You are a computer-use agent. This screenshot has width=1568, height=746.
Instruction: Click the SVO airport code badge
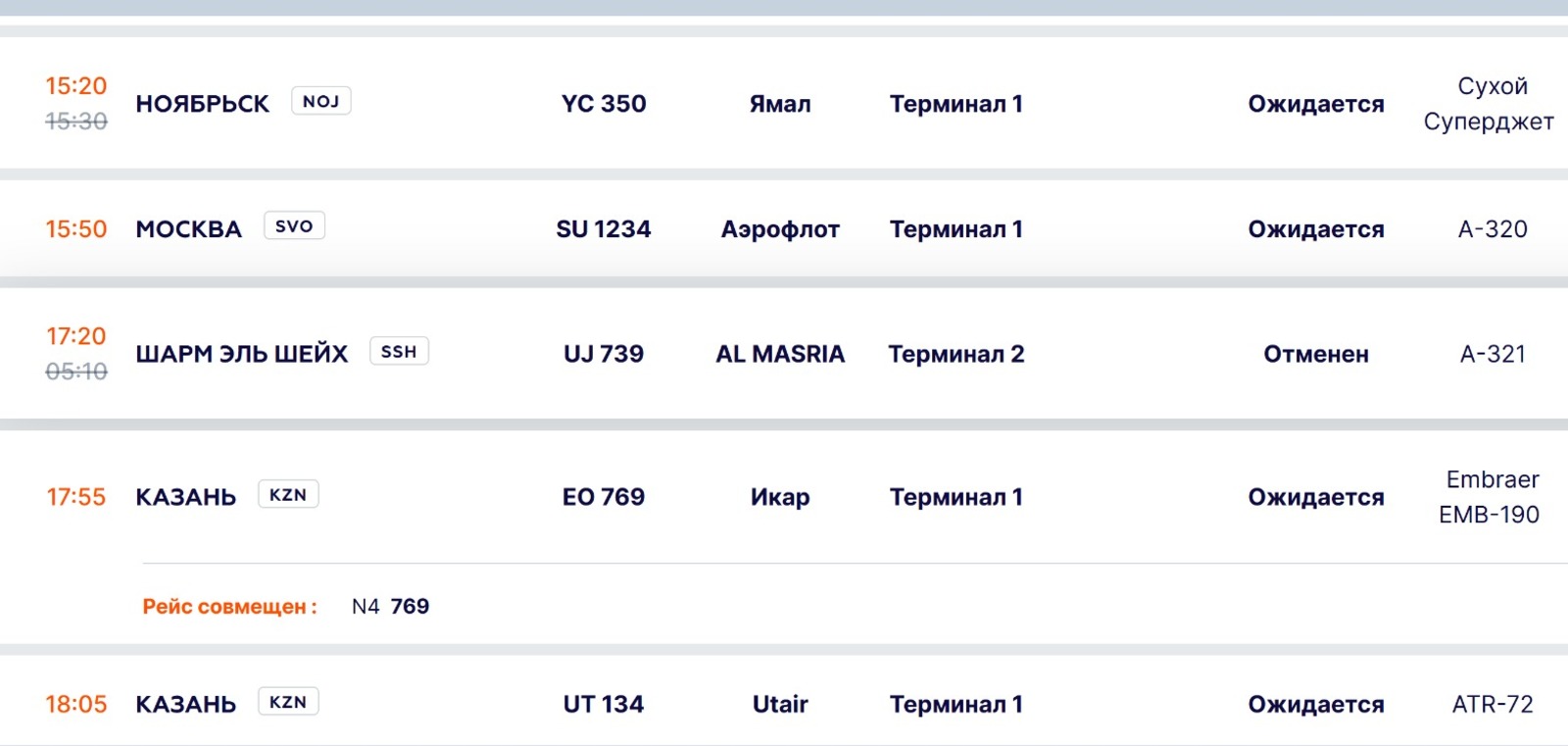[x=294, y=226]
